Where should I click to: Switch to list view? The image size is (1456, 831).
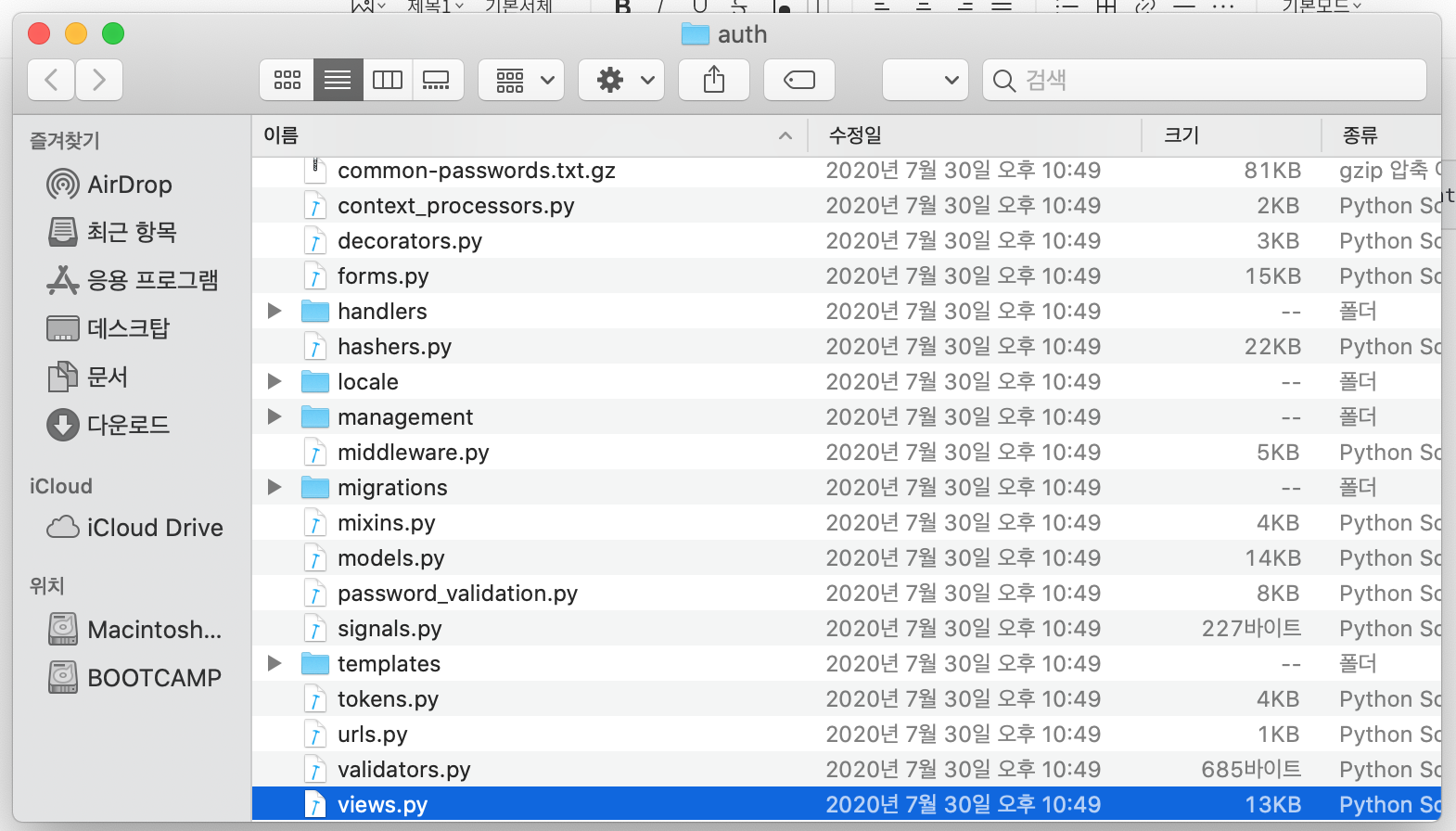pos(338,80)
